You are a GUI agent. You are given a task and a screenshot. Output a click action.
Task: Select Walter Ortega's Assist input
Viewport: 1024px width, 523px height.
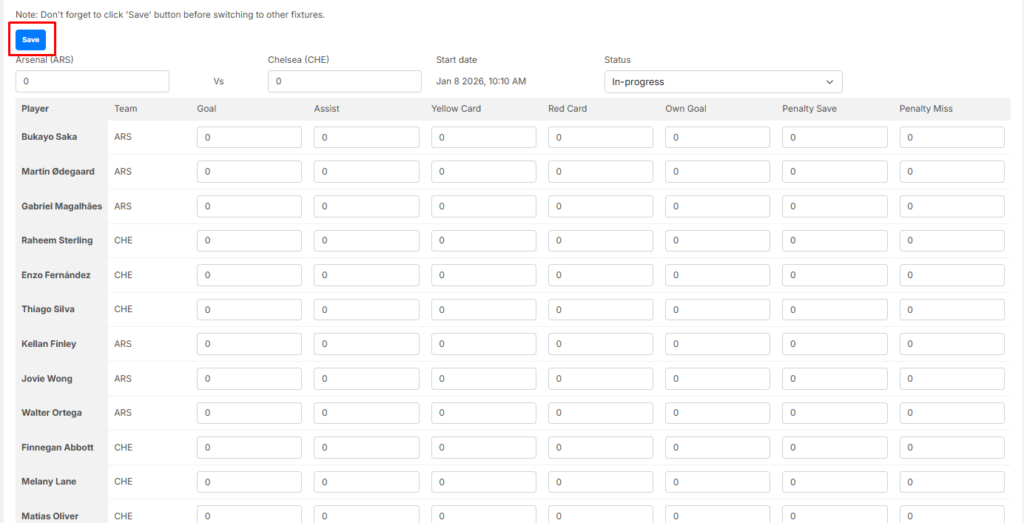366,413
